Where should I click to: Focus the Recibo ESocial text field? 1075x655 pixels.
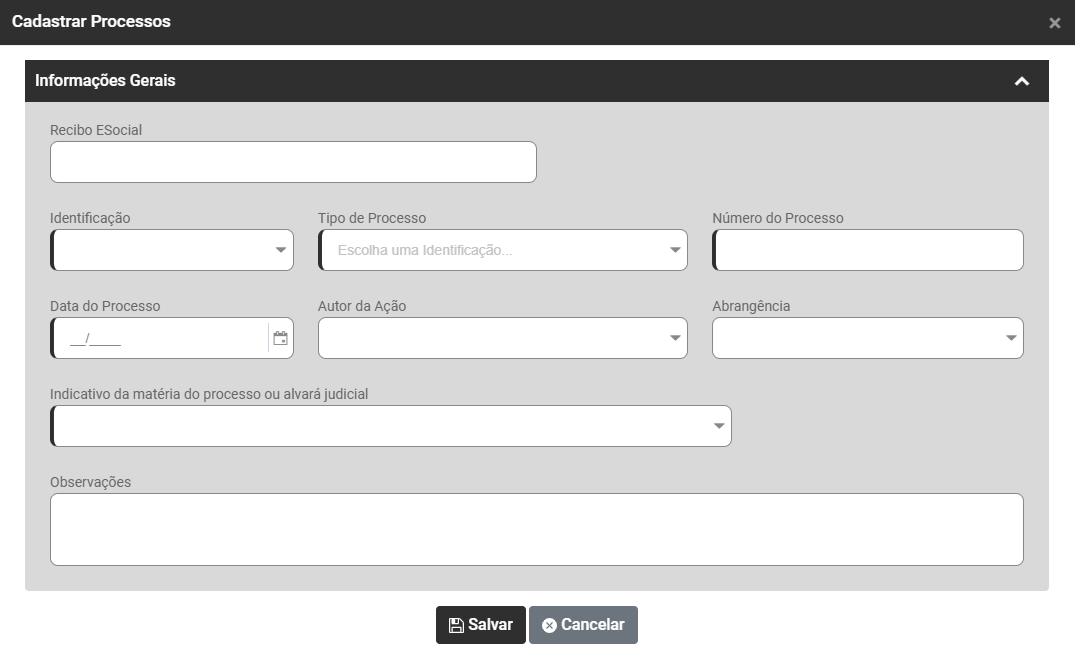tap(293, 162)
